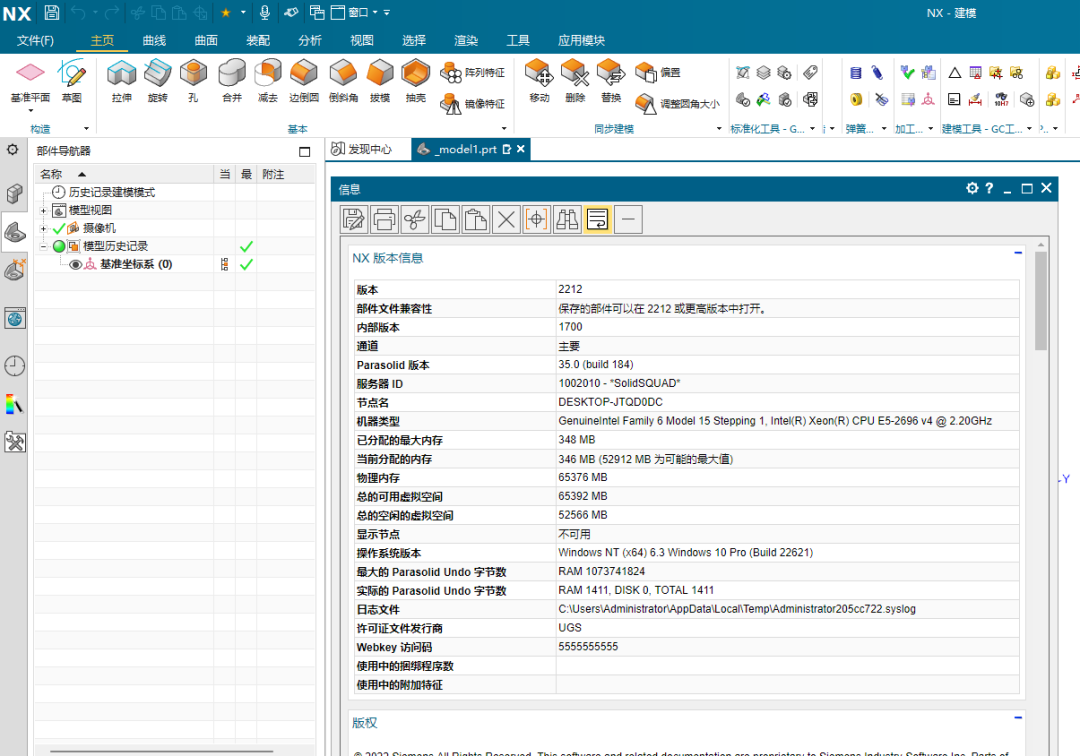Screen dimensions: 1080x756
Task: Click the copy icon in 信息 toolbar
Action: (445, 220)
